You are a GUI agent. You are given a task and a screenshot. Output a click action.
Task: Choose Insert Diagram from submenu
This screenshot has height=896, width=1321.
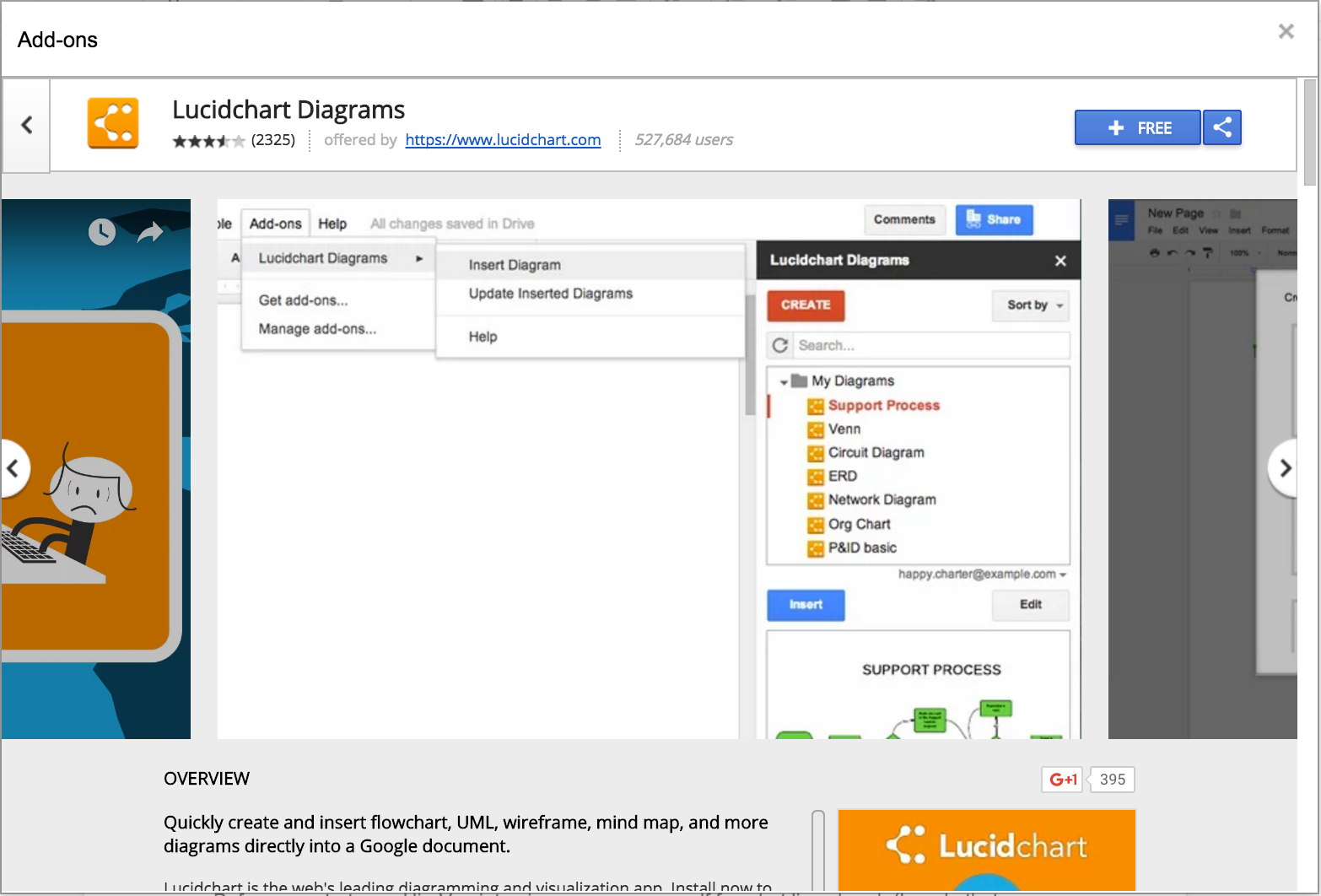tap(515, 265)
